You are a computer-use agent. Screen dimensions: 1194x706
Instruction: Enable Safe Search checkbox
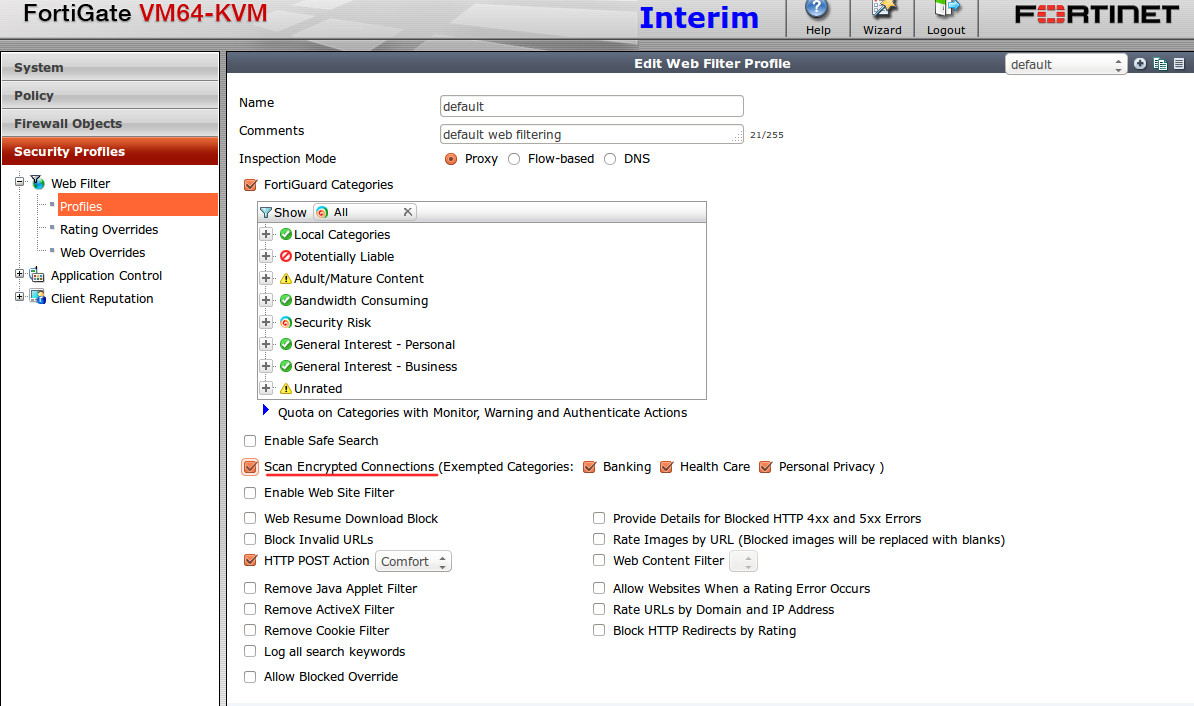(250, 440)
